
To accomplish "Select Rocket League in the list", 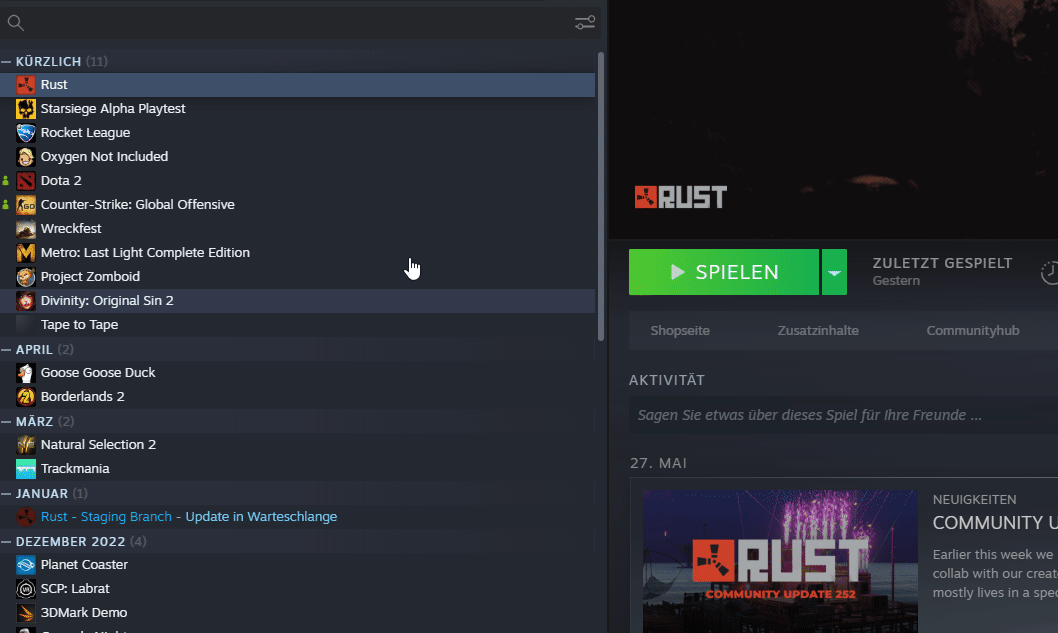I will 298,133.
